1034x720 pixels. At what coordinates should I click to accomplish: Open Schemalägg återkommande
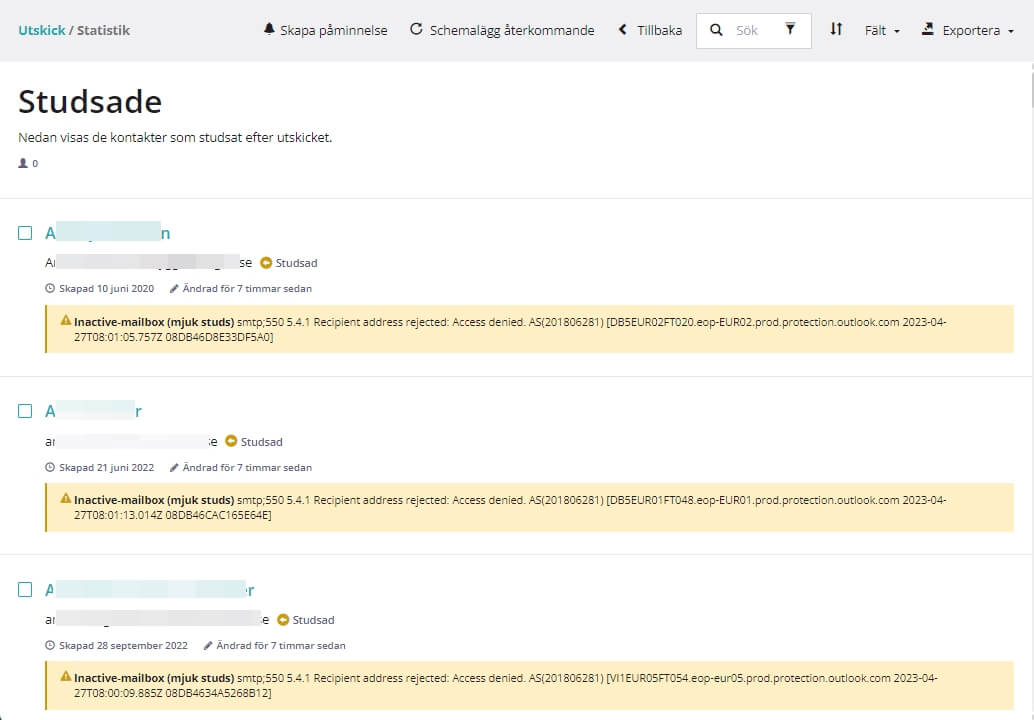point(502,30)
